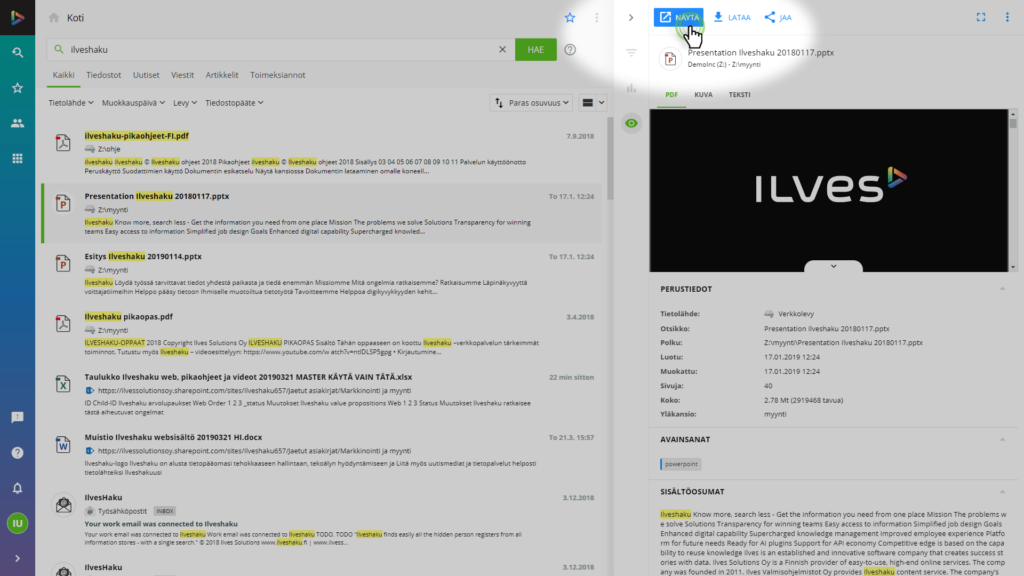Click into the ilveshaku search field
1024x576 pixels.
click(x=281, y=50)
